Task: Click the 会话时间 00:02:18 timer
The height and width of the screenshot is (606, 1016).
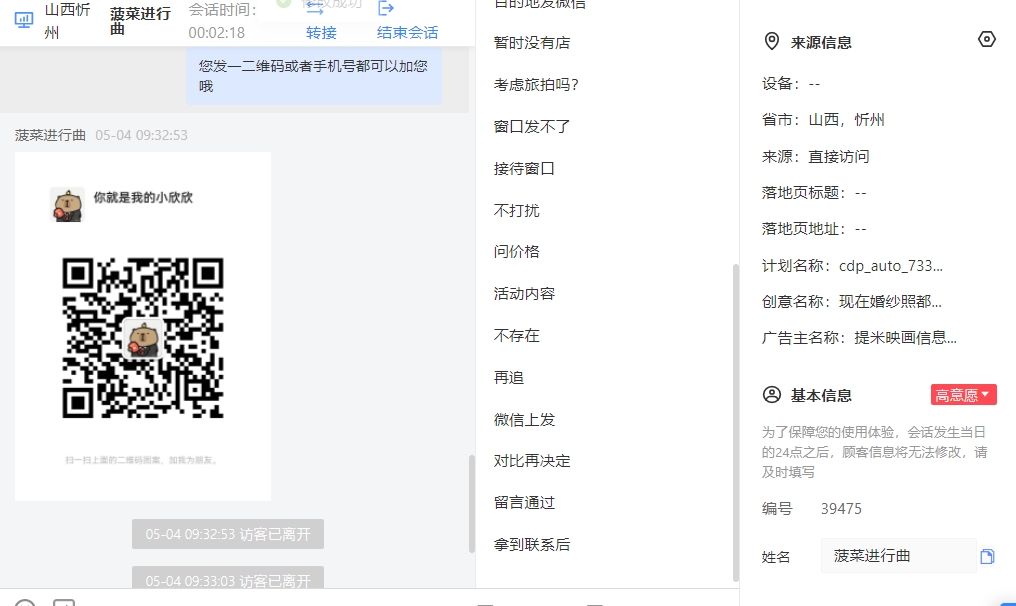Action: pyautogui.click(x=222, y=21)
